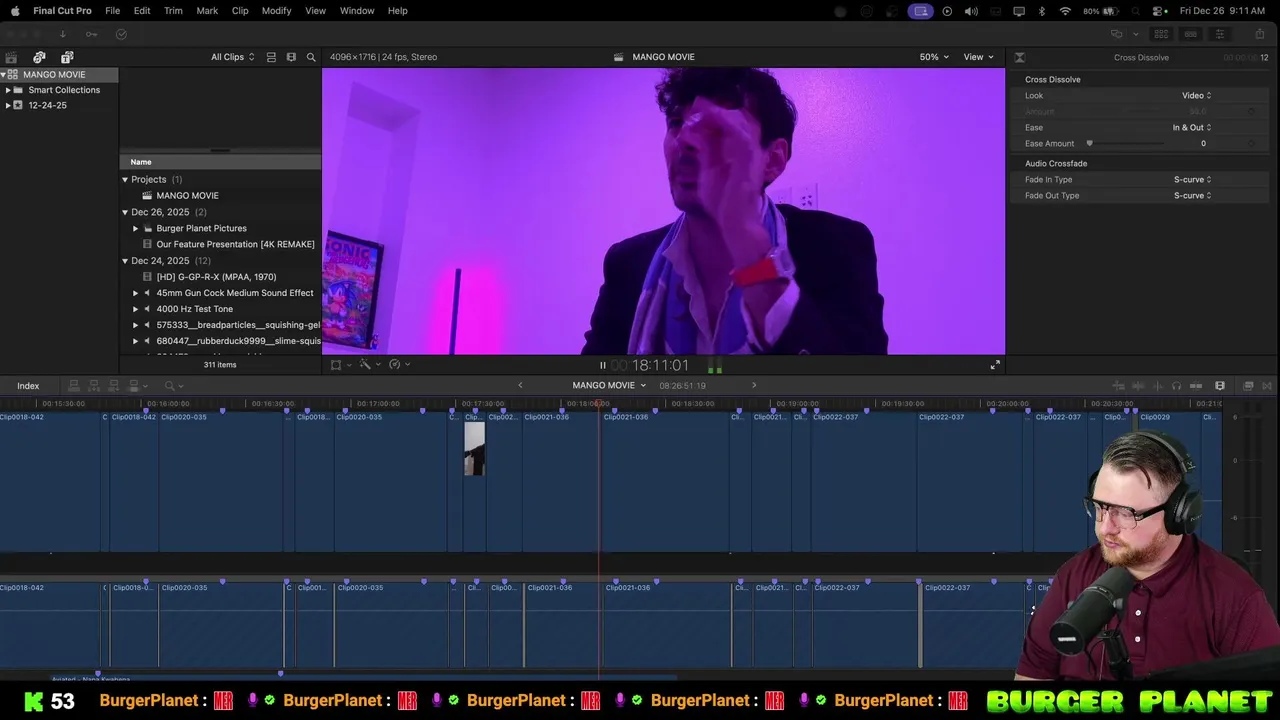The height and width of the screenshot is (720, 1280).
Task: Collapse the Projects group
Action: tap(125, 180)
